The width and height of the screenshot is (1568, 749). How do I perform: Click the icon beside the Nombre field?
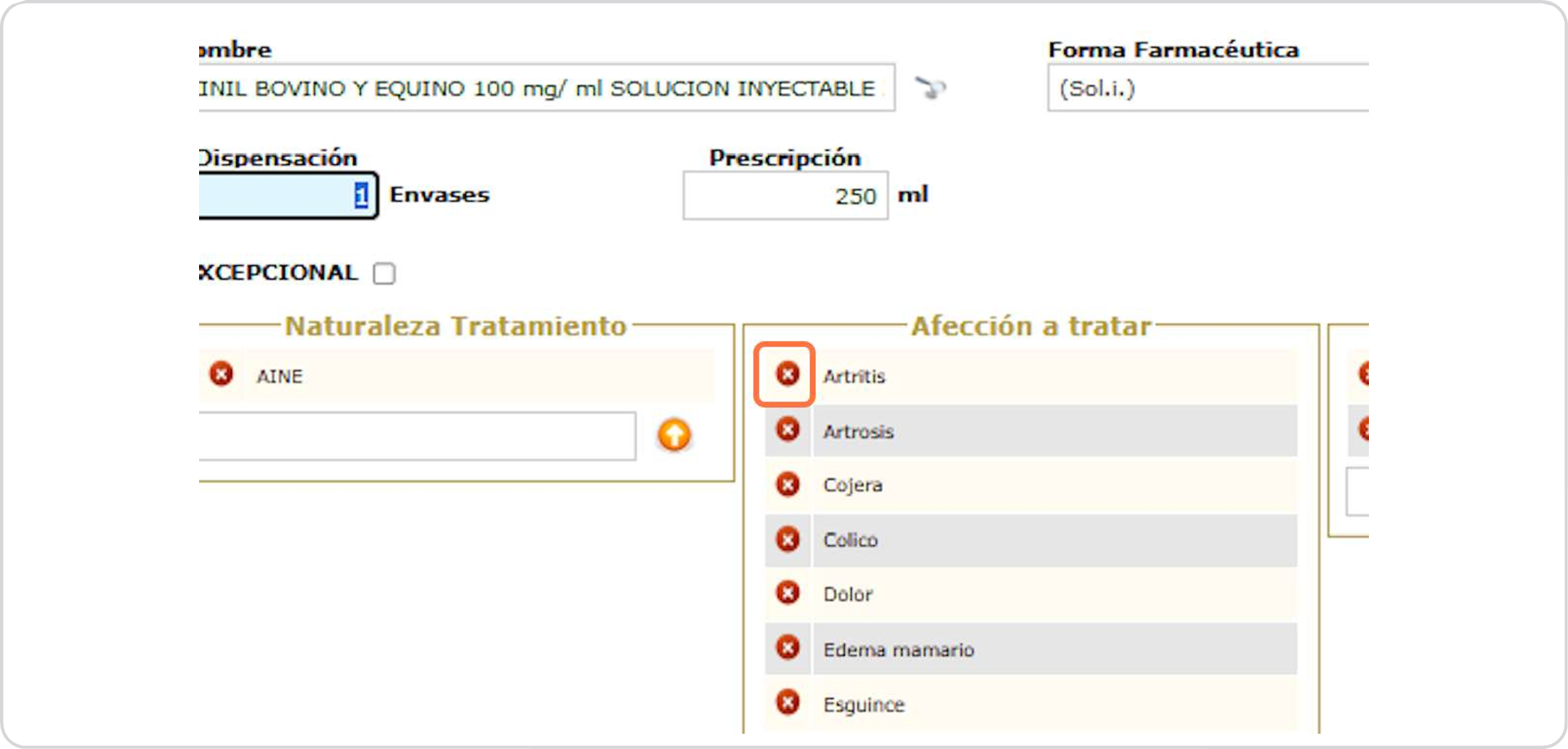pyautogui.click(x=930, y=88)
